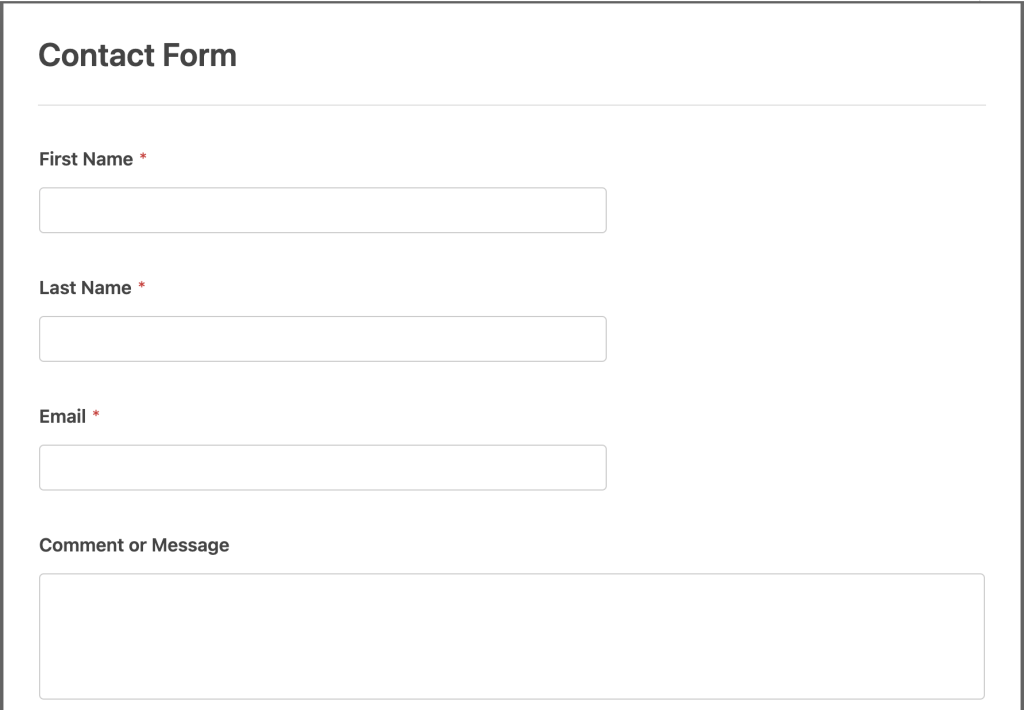
Task: Select the Last Name field label
Action: (85, 287)
